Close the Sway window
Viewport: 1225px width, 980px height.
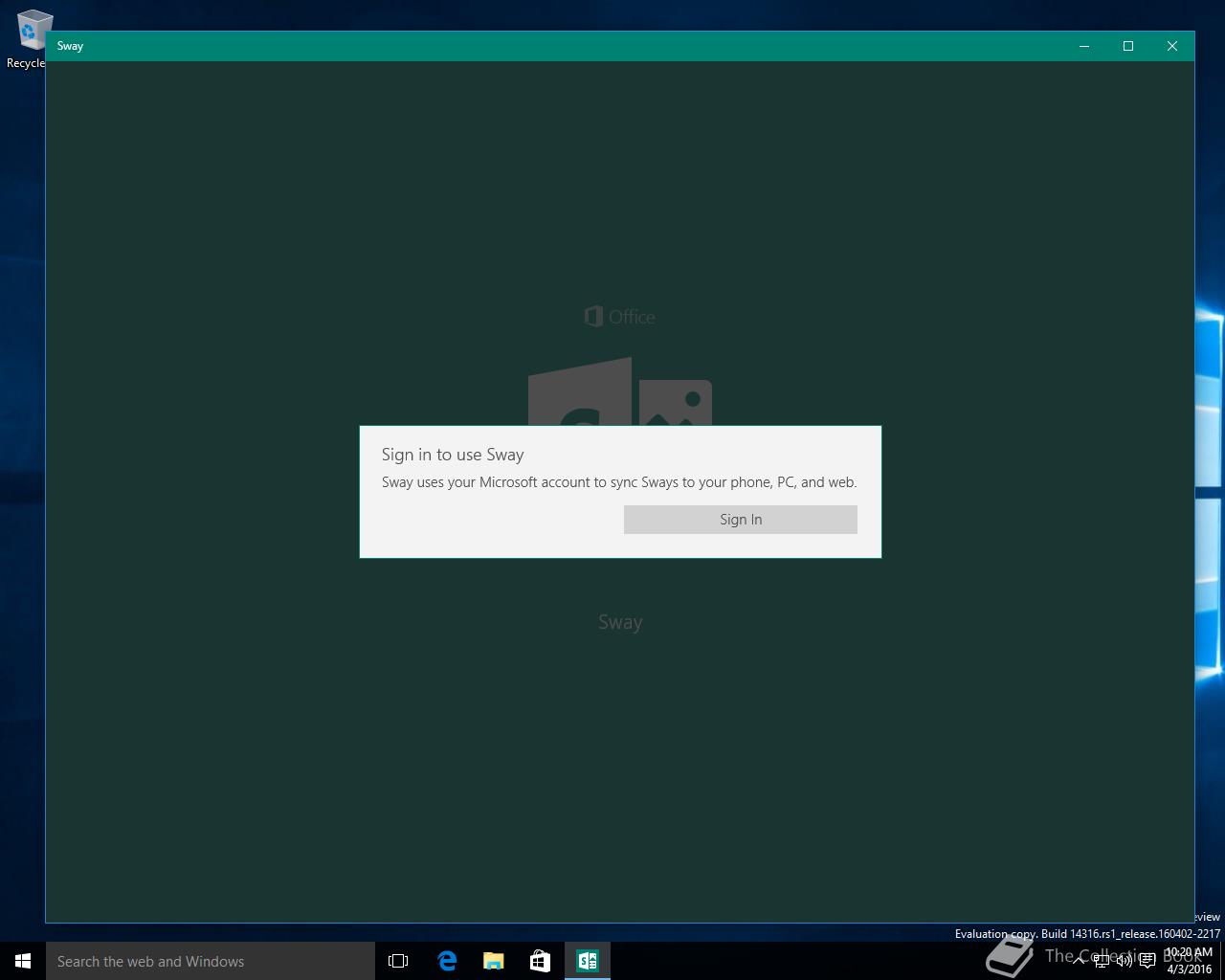[x=1172, y=46]
